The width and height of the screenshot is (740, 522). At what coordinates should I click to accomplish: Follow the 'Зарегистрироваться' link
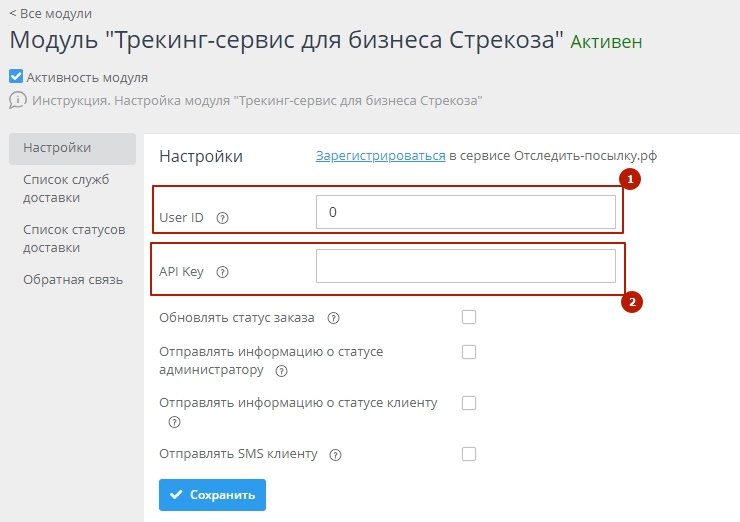[380, 156]
